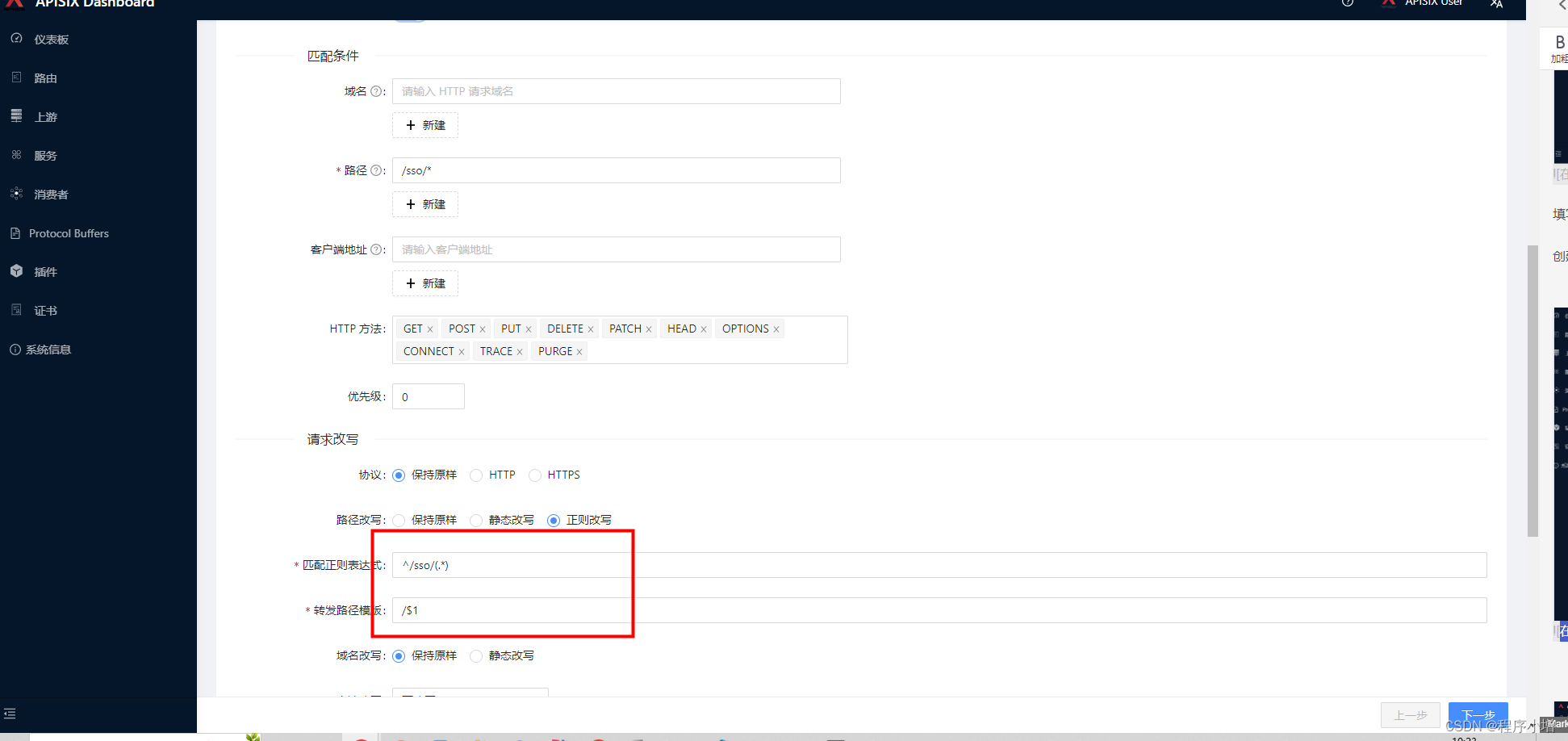Select HTTPS protocol radio button
Image resolution: width=1568 pixels, height=741 pixels.
tap(535, 475)
